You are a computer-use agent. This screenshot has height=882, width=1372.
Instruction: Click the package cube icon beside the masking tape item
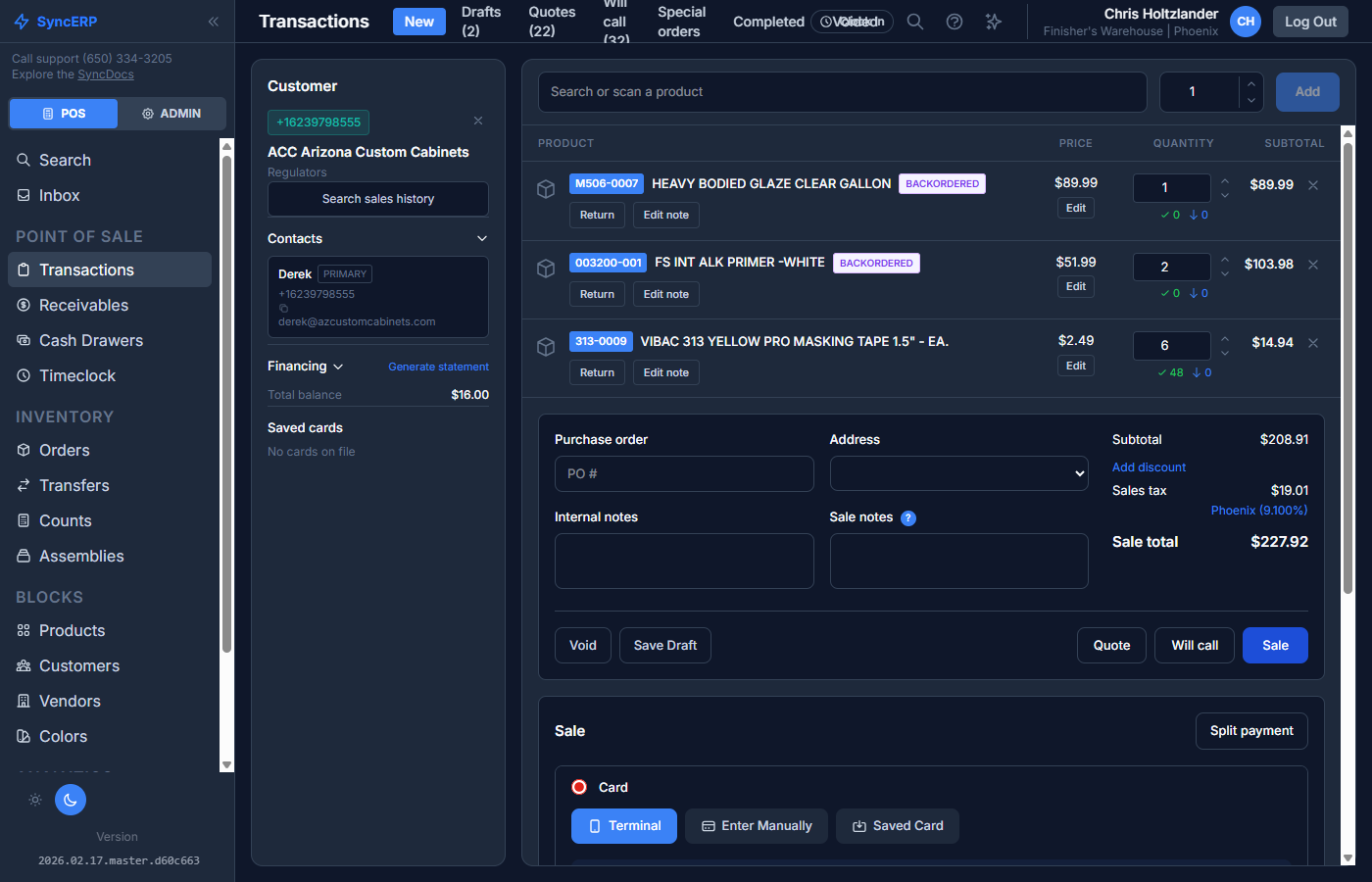pos(546,346)
